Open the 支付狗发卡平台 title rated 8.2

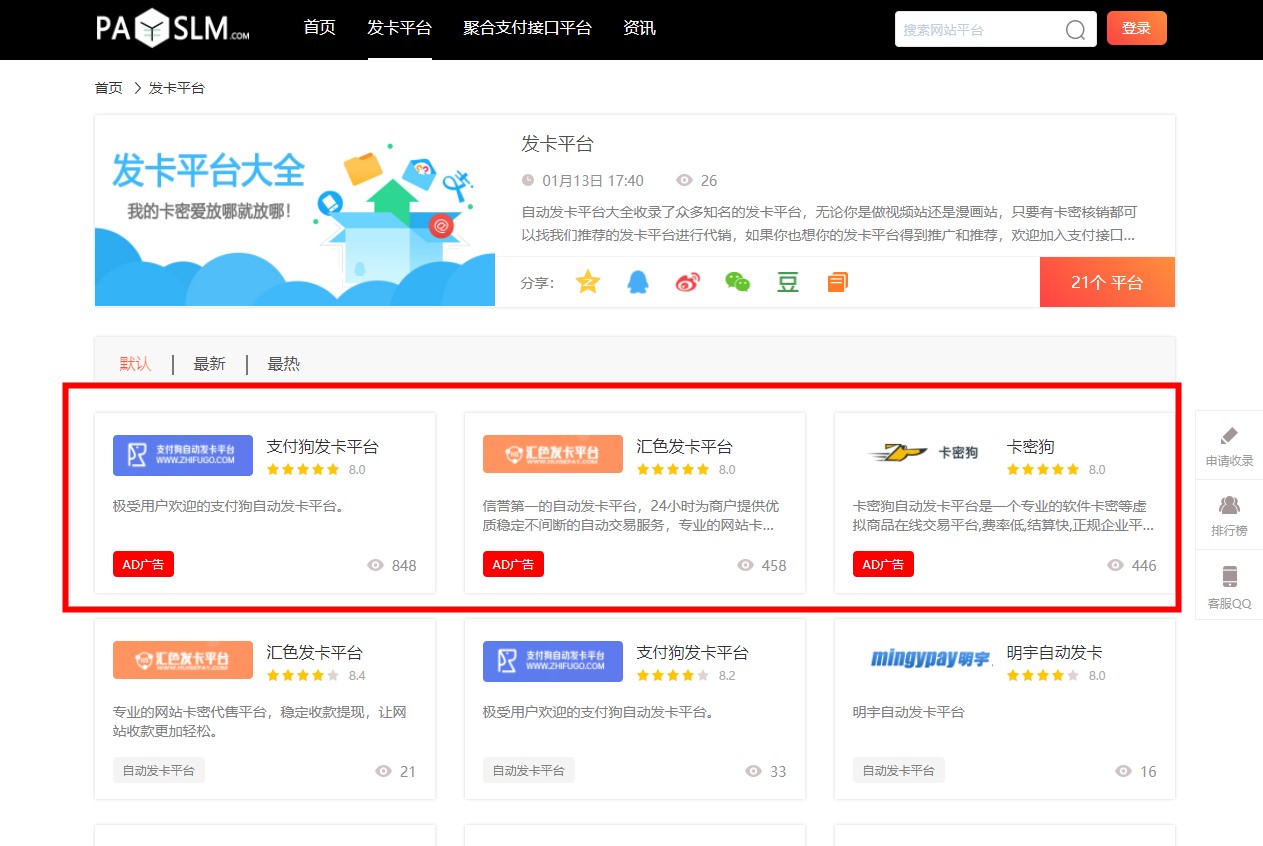point(693,653)
